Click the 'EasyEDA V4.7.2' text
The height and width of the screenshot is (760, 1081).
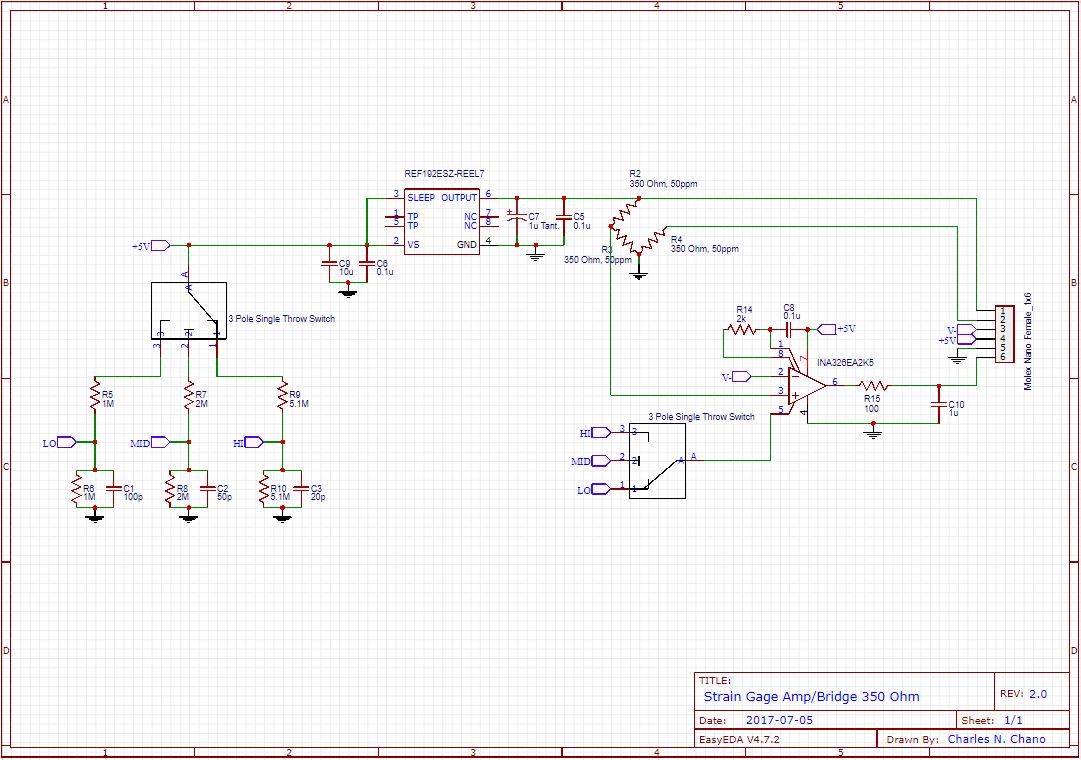point(740,739)
